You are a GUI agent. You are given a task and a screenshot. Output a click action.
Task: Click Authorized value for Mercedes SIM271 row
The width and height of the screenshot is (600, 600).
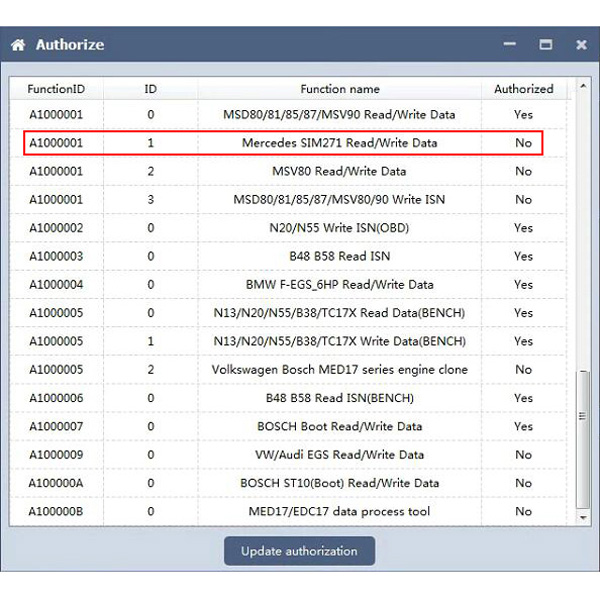tap(523, 143)
